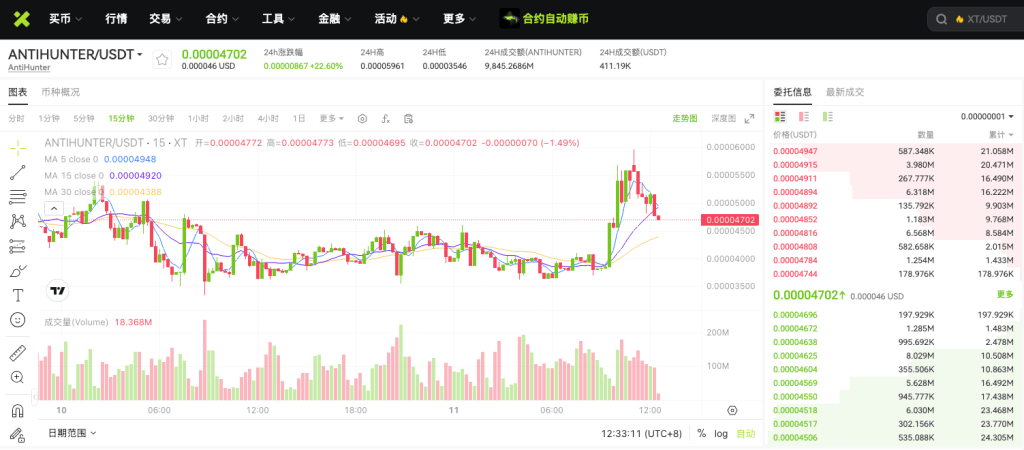Open the horizontal lines Fibonacci tool
Viewport: 1024px width, 450px height.
pyautogui.click(x=18, y=197)
